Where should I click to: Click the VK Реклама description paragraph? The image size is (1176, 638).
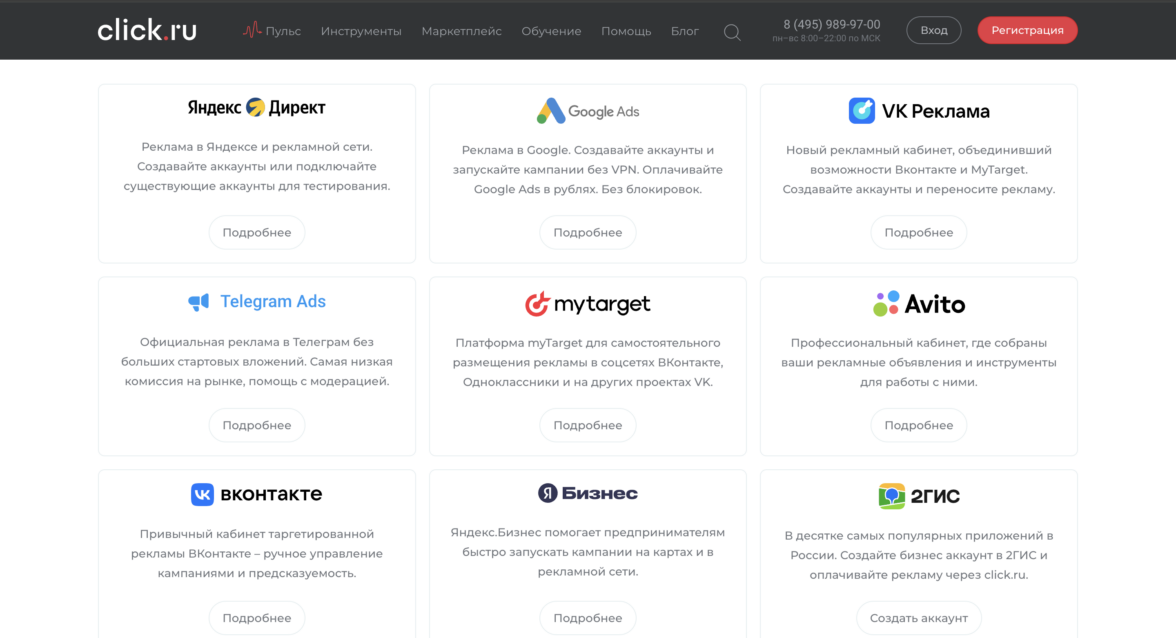(x=919, y=169)
